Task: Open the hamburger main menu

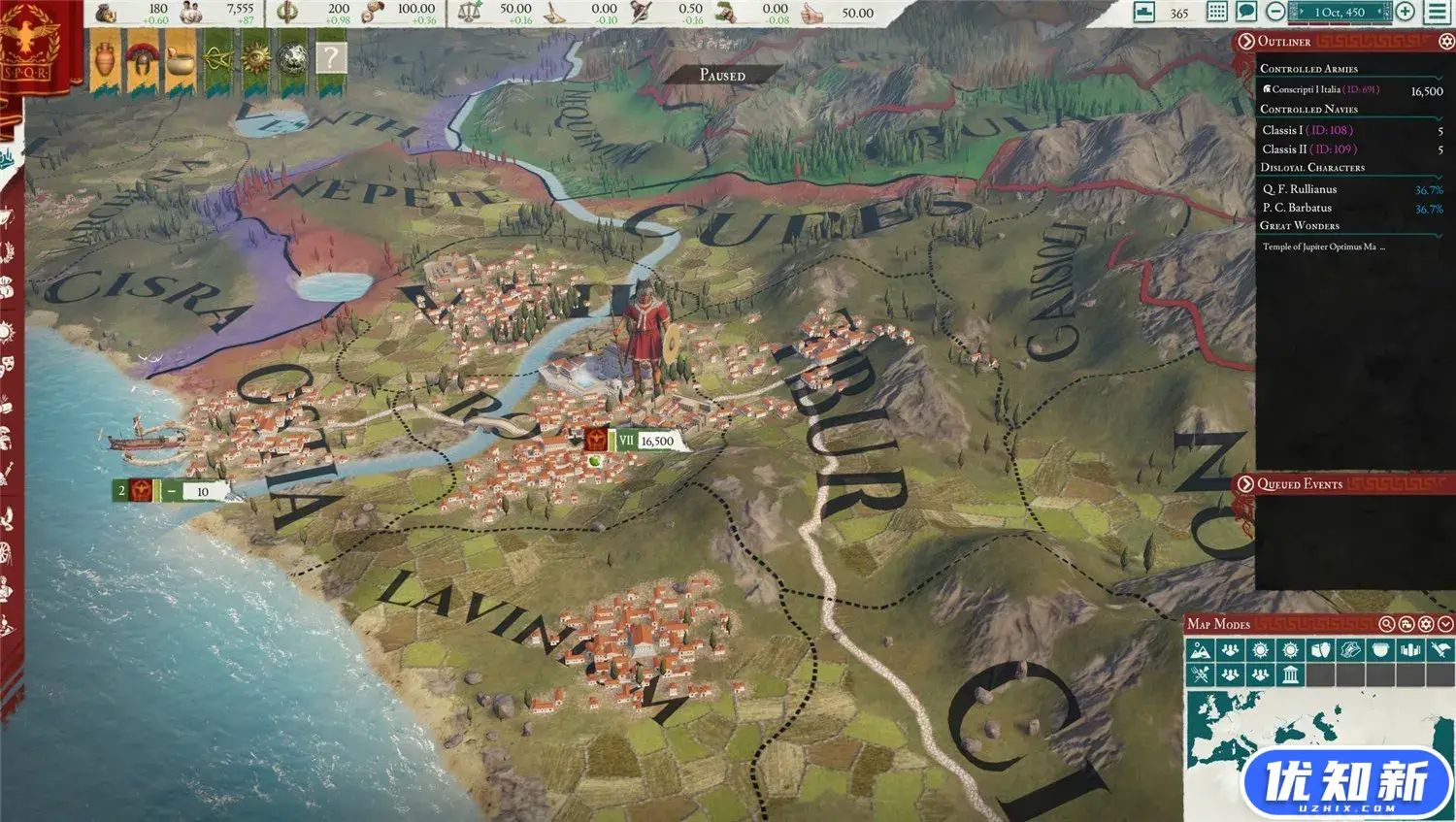Action: pos(1438,13)
